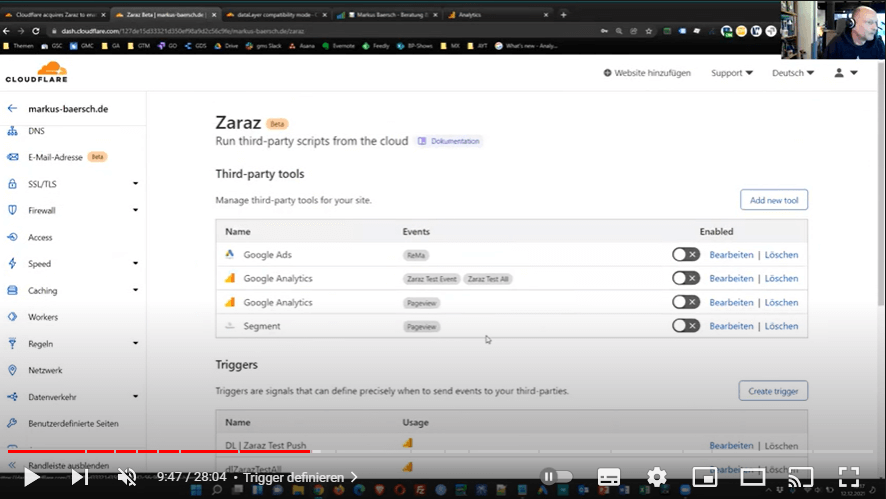This screenshot has height=499, width=886.
Task: Open the Workers sidebar icon
Action: (x=12, y=317)
